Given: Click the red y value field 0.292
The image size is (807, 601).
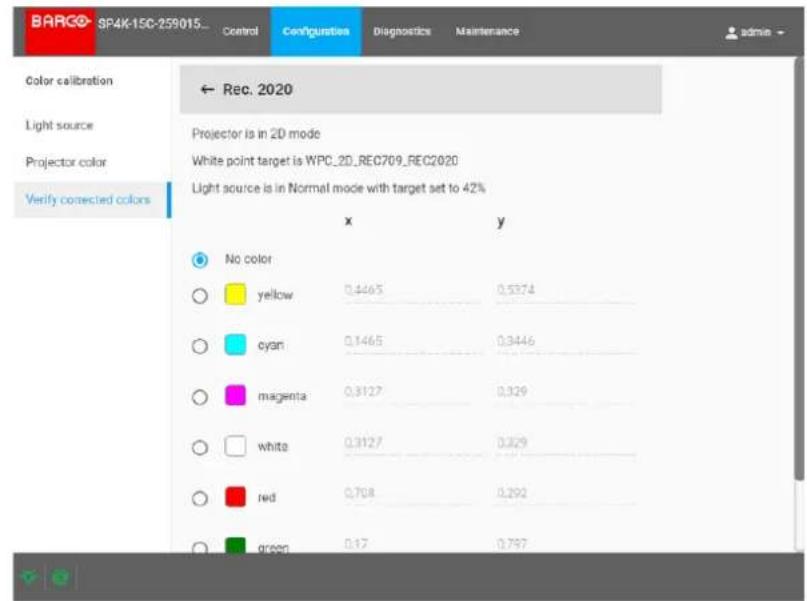Looking at the screenshot, I should (566, 494).
